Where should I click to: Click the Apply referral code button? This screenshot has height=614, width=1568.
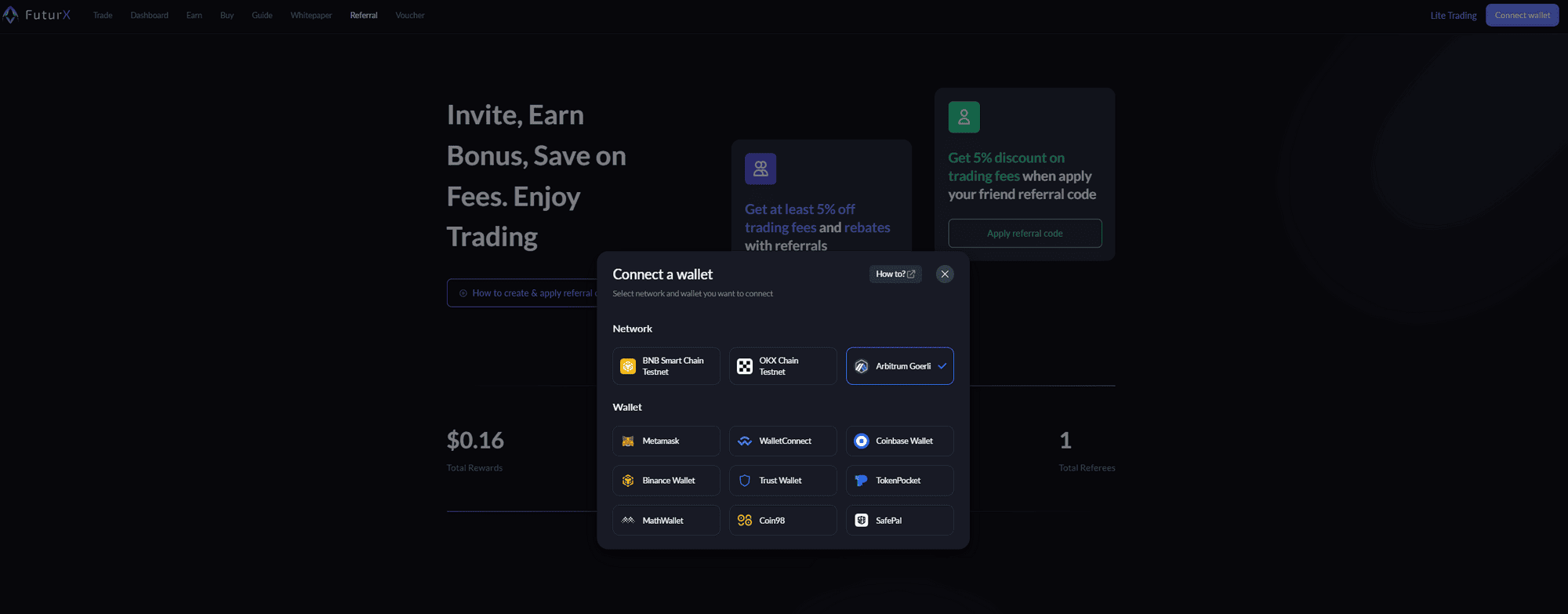(1025, 233)
